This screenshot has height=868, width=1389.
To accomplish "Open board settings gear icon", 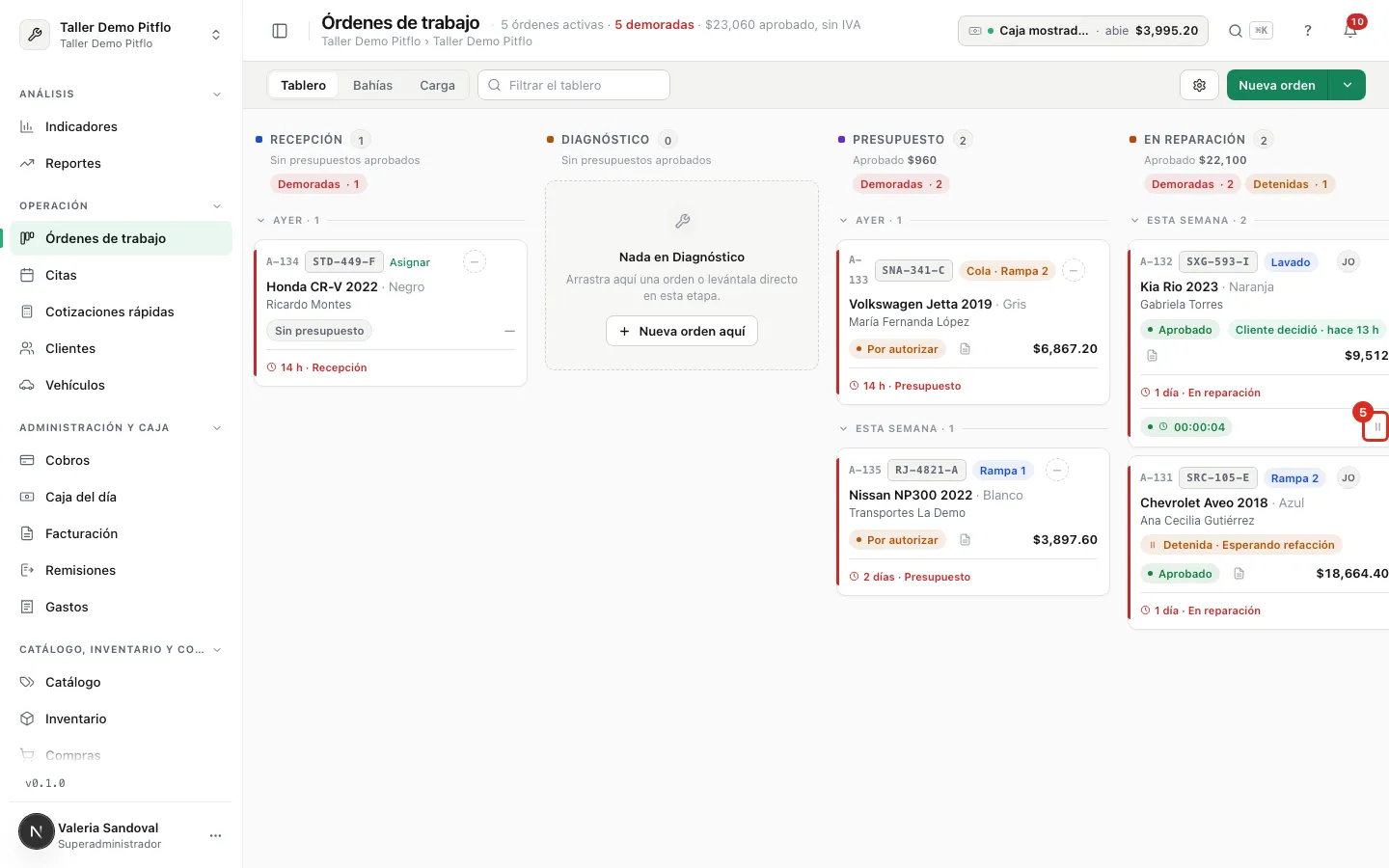I will tap(1199, 85).
